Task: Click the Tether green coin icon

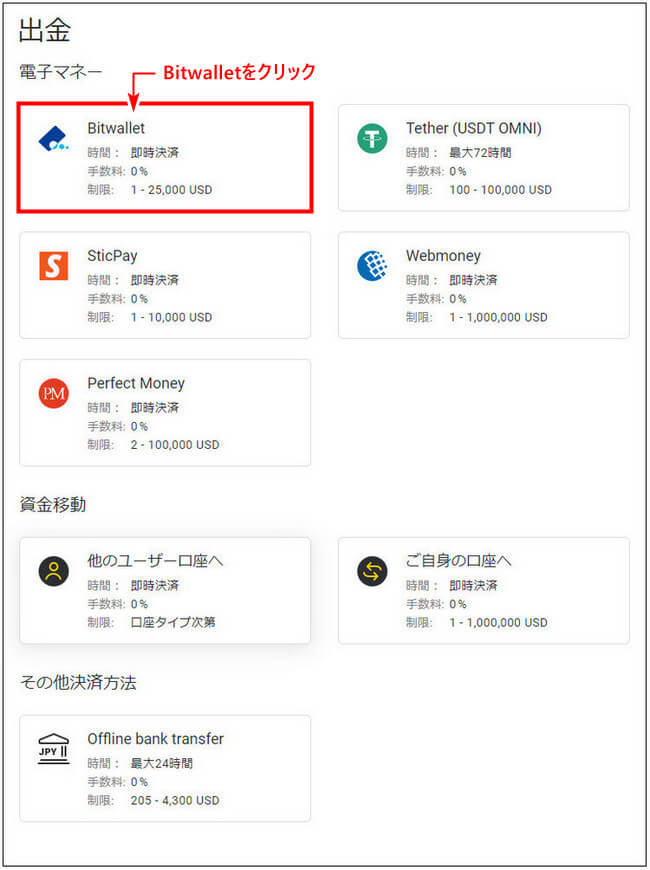Action: pos(372,139)
